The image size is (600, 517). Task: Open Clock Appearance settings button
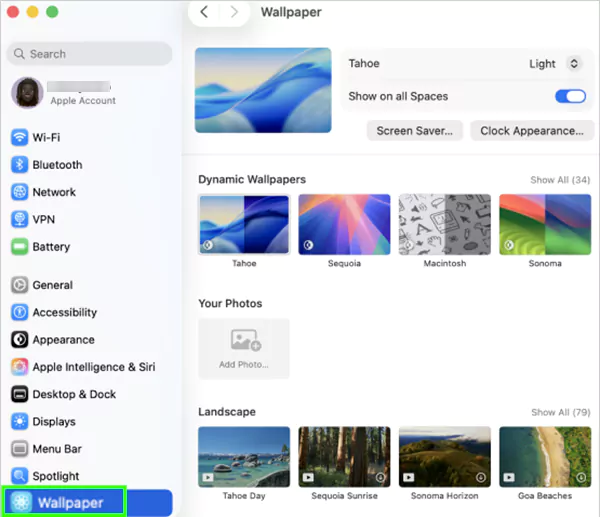(532, 131)
